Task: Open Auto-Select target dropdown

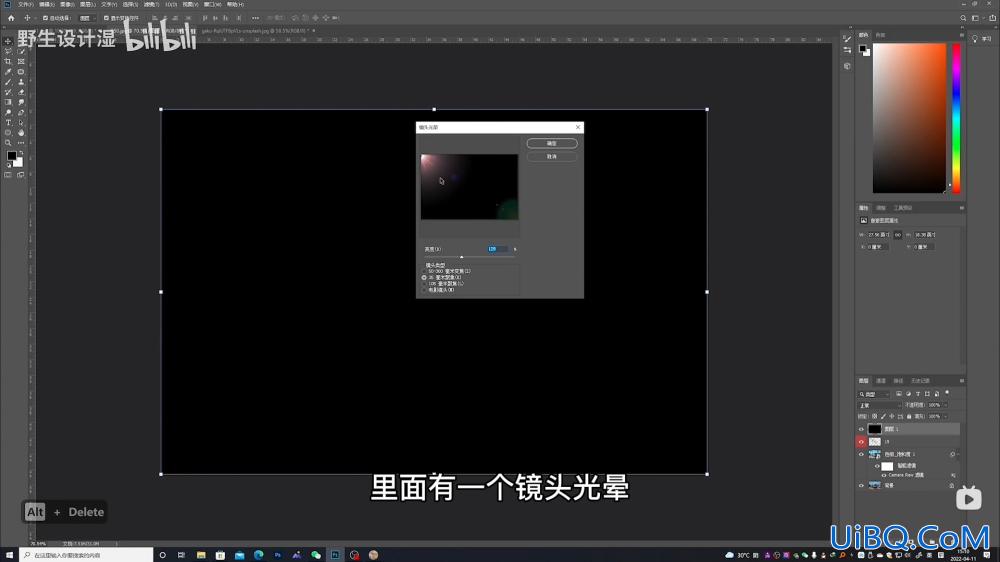Action: tap(86, 18)
